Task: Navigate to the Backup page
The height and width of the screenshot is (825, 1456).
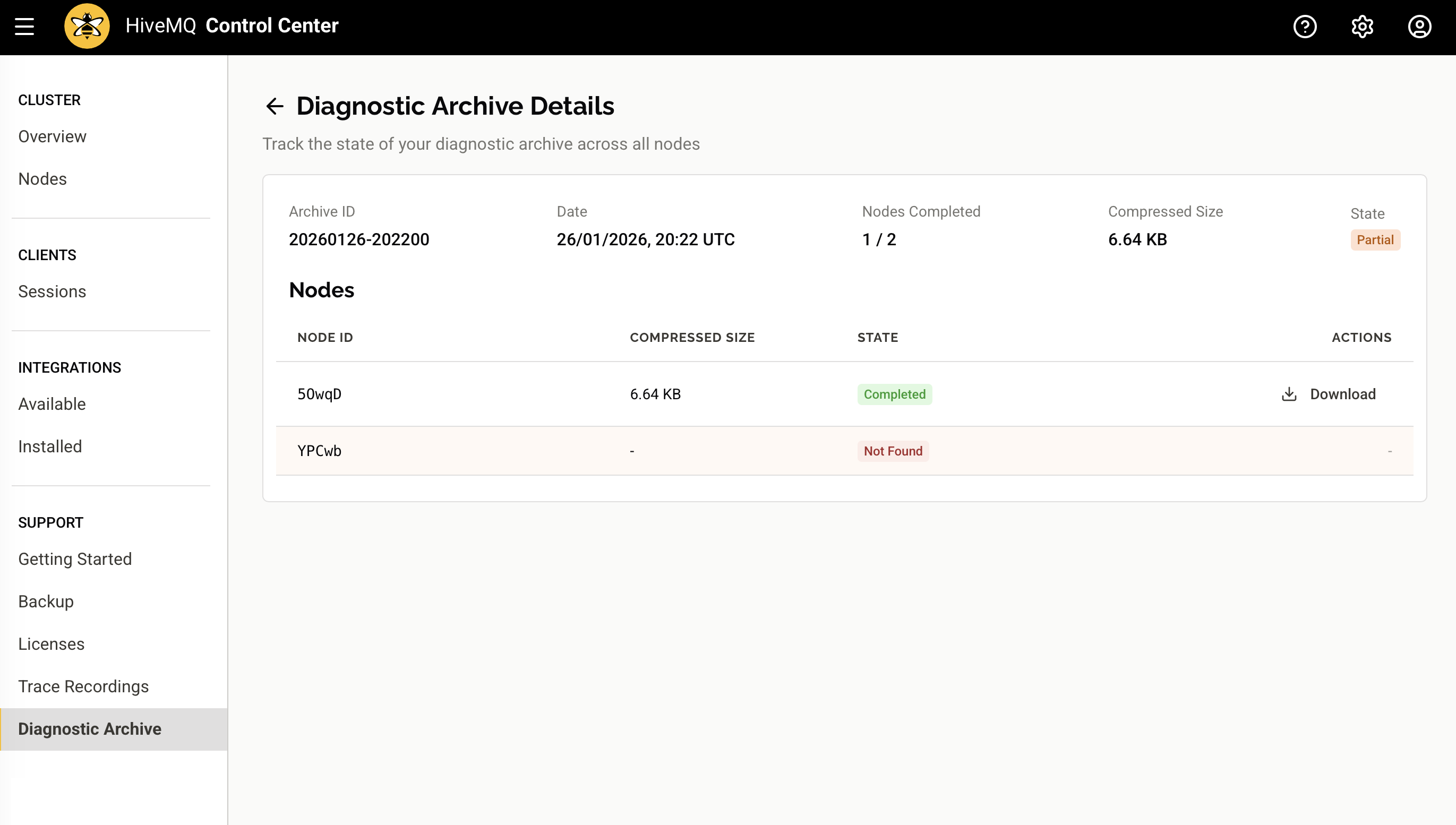Action: click(46, 601)
